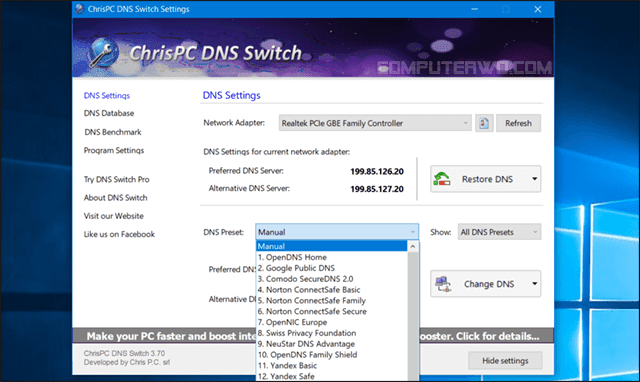Click Like us on Facebook link
The image size is (640, 382).
(119, 234)
